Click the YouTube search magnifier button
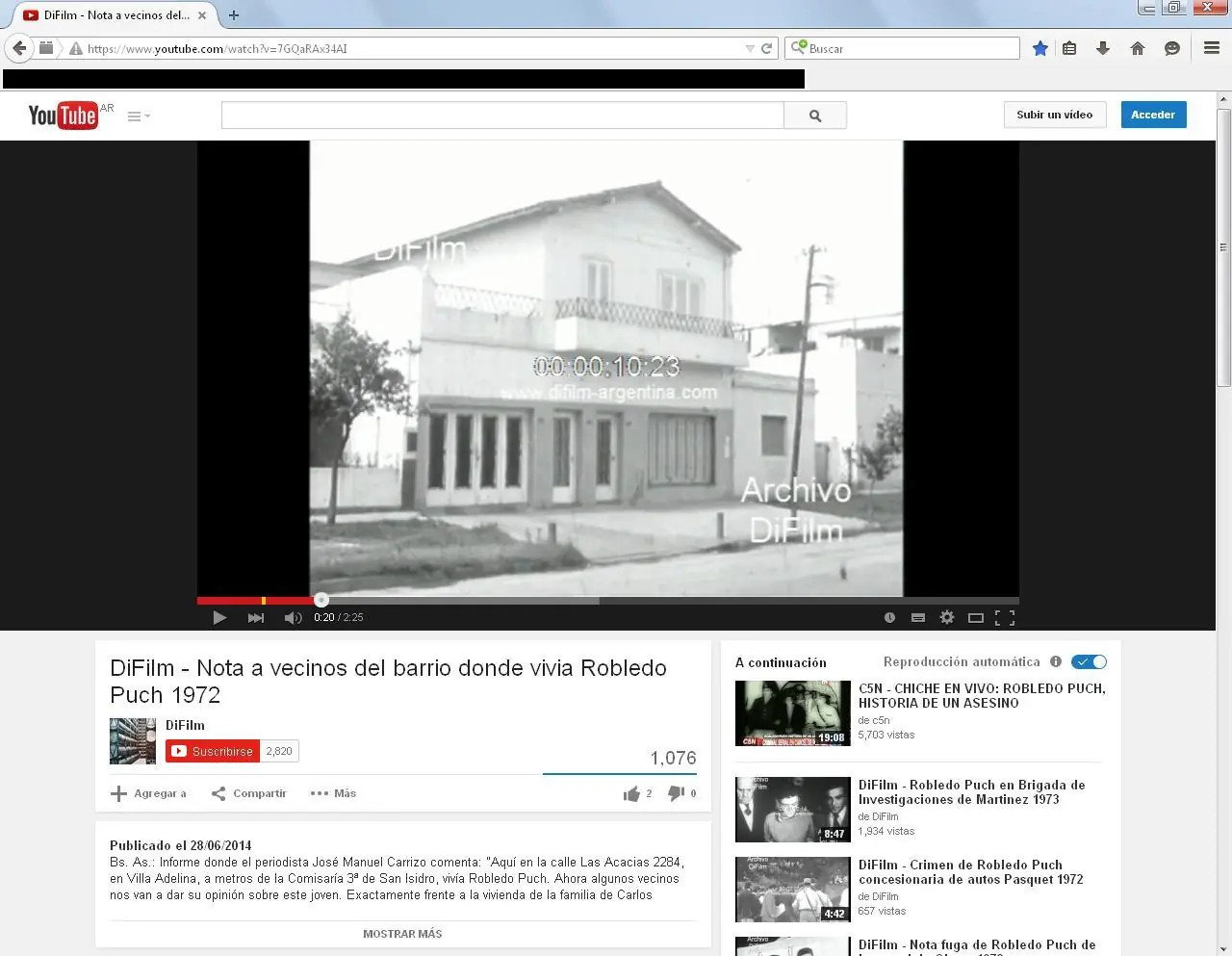The height and width of the screenshot is (956, 1232). click(x=815, y=116)
